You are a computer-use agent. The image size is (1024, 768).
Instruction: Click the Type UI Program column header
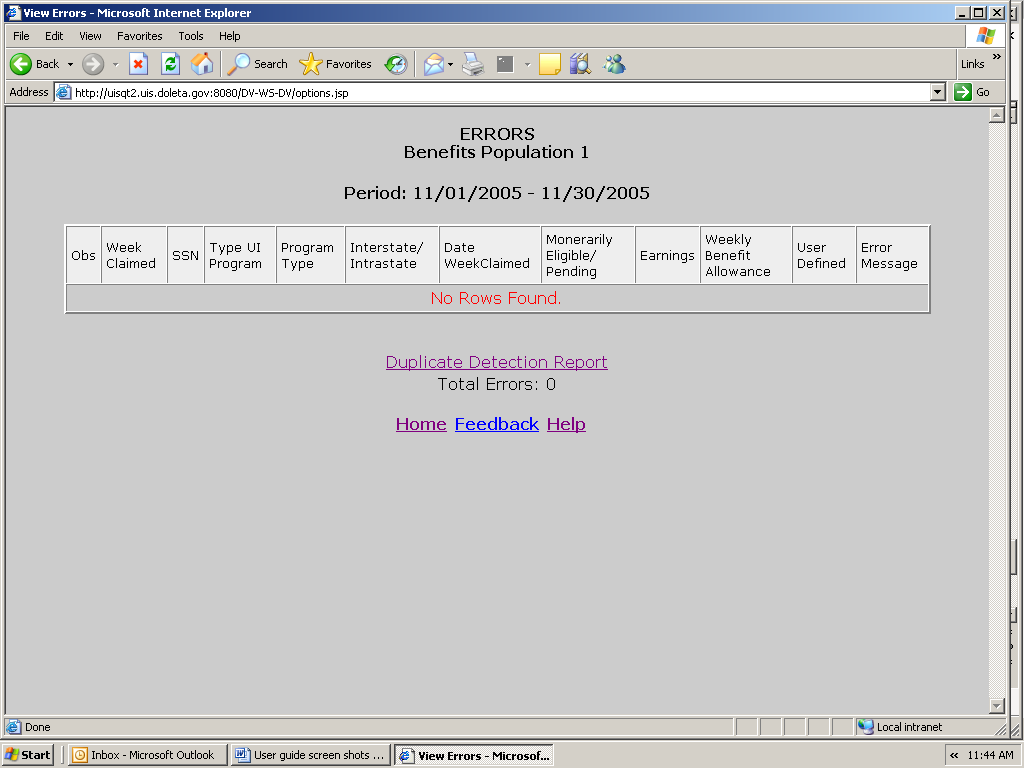point(240,255)
